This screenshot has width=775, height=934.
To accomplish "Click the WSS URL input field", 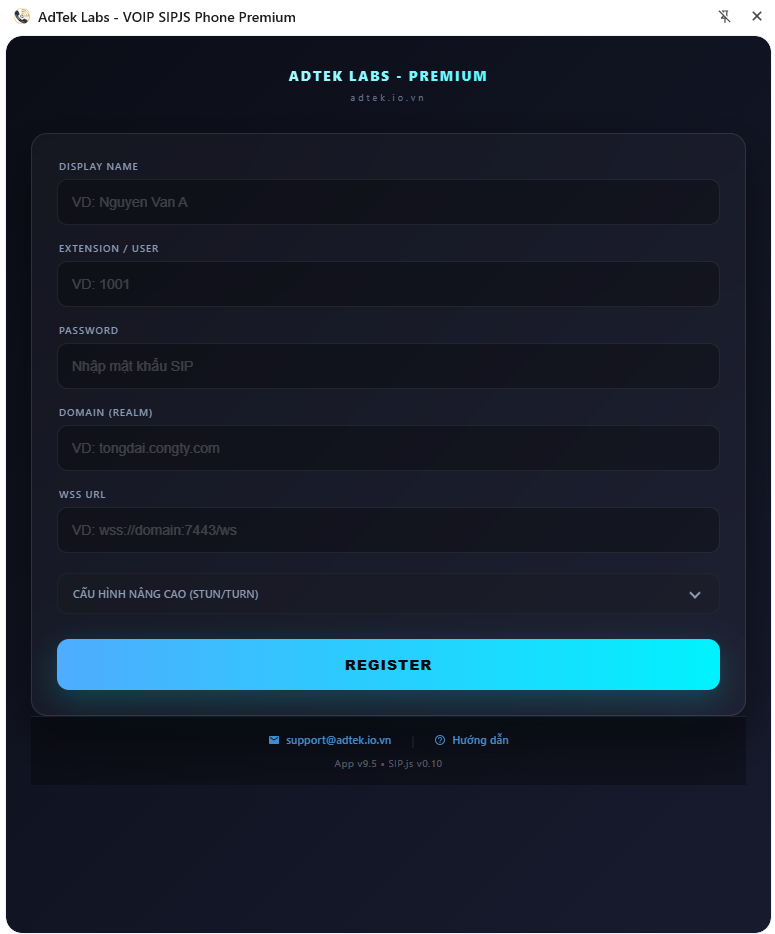I will click(388, 530).
